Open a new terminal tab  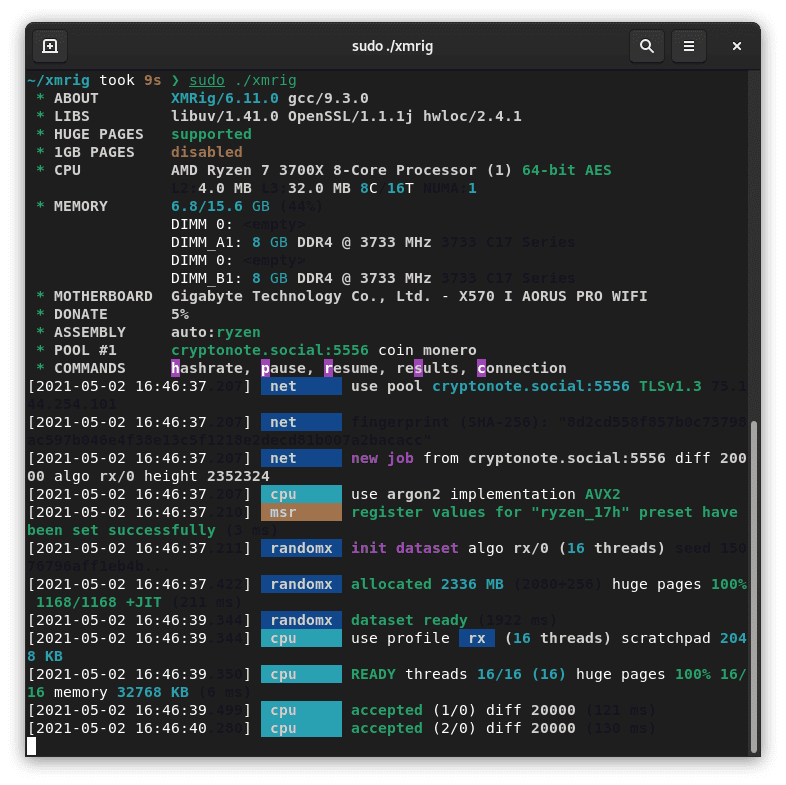pyautogui.click(x=50, y=46)
